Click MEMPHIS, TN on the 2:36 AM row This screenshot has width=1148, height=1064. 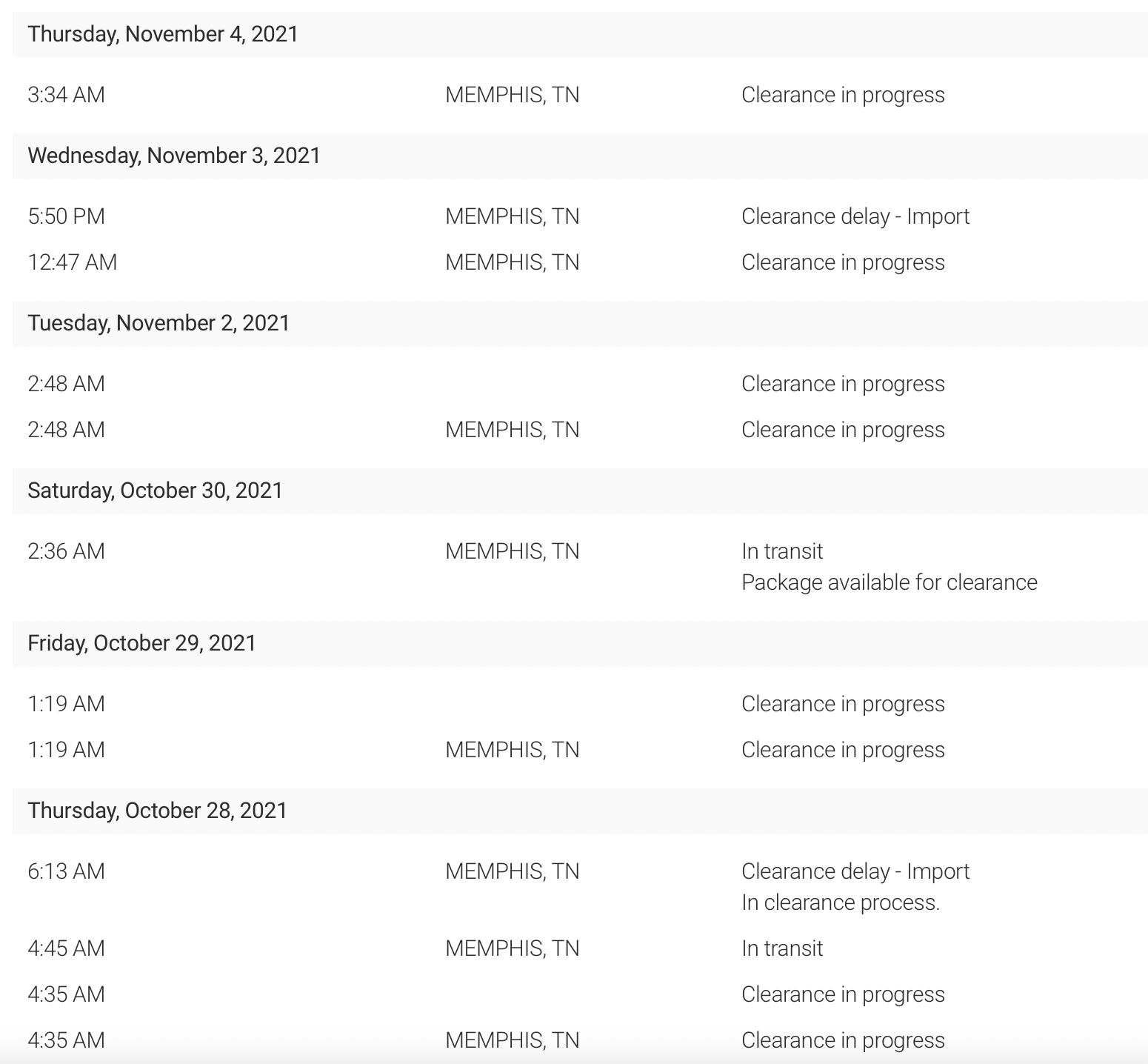(513, 551)
